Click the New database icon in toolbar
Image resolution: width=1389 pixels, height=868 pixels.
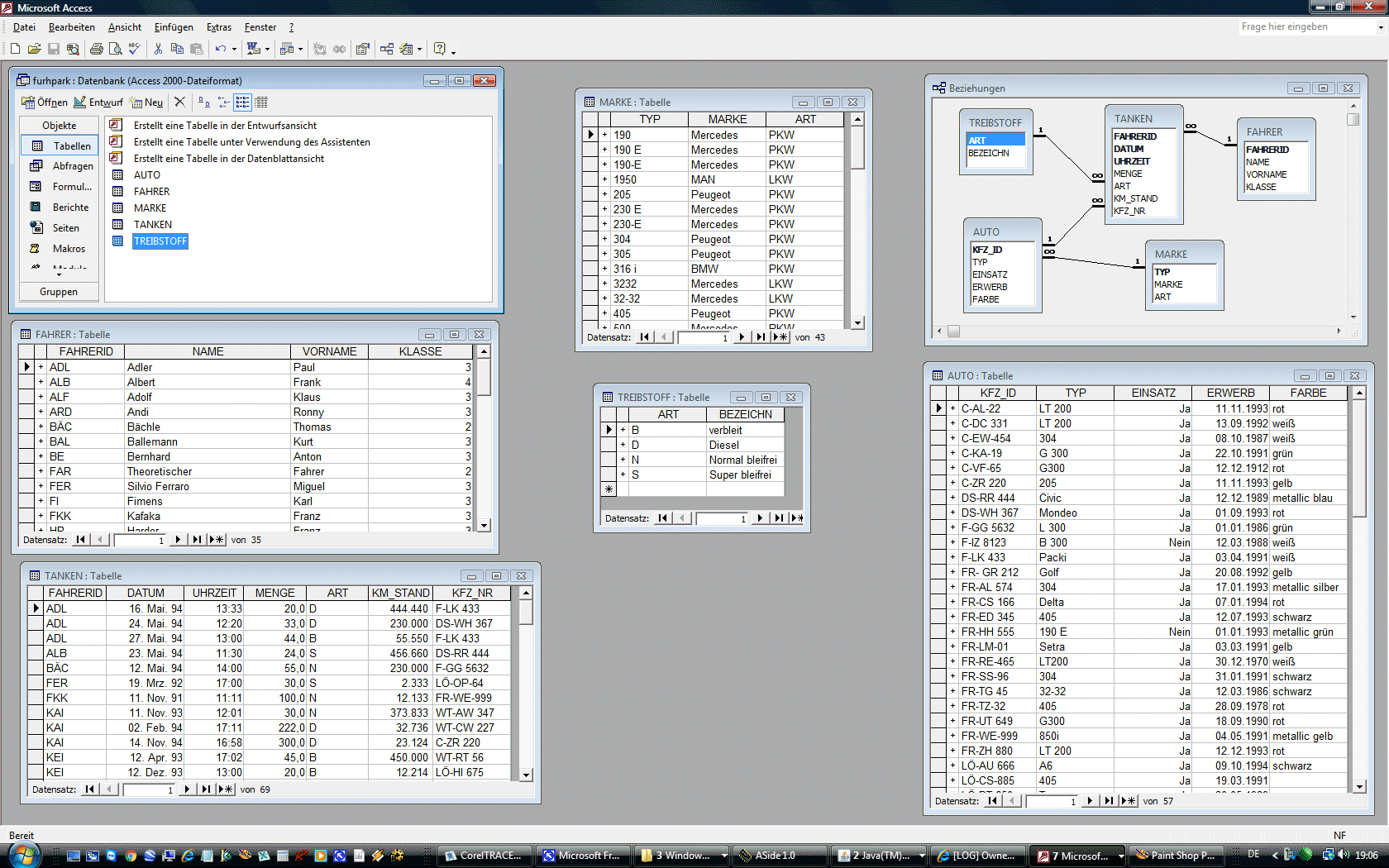coord(15,49)
